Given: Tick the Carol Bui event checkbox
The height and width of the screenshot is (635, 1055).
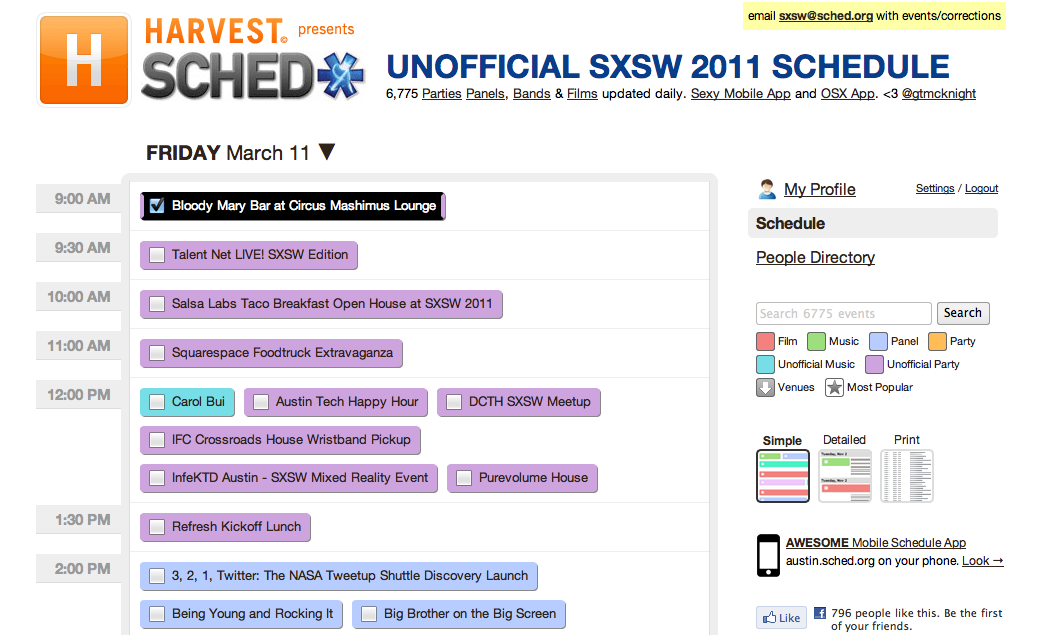Looking at the screenshot, I should click(157, 402).
